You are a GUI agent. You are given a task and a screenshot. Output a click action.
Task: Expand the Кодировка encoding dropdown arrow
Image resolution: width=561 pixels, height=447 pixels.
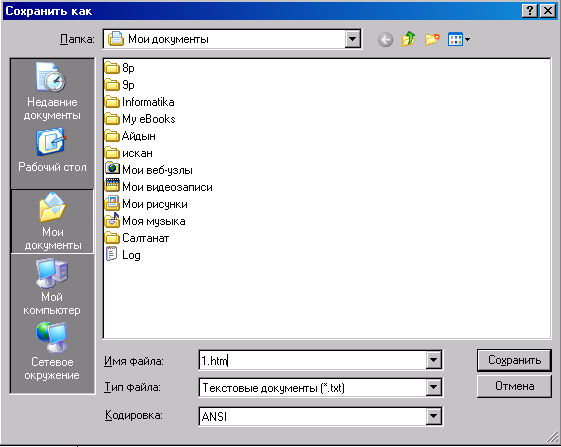(433, 416)
